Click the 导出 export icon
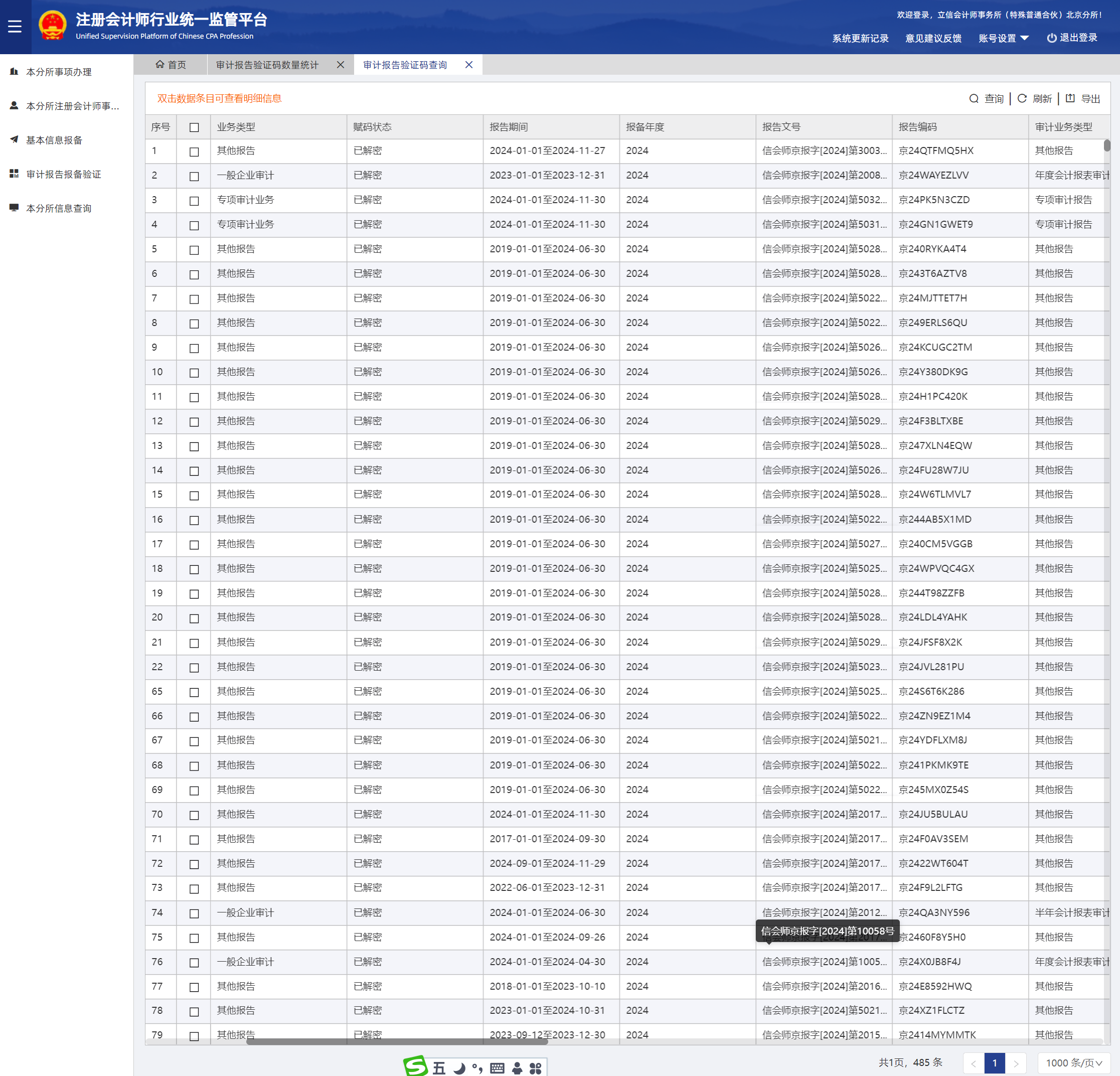The height and width of the screenshot is (1076, 1120). coord(1070,99)
